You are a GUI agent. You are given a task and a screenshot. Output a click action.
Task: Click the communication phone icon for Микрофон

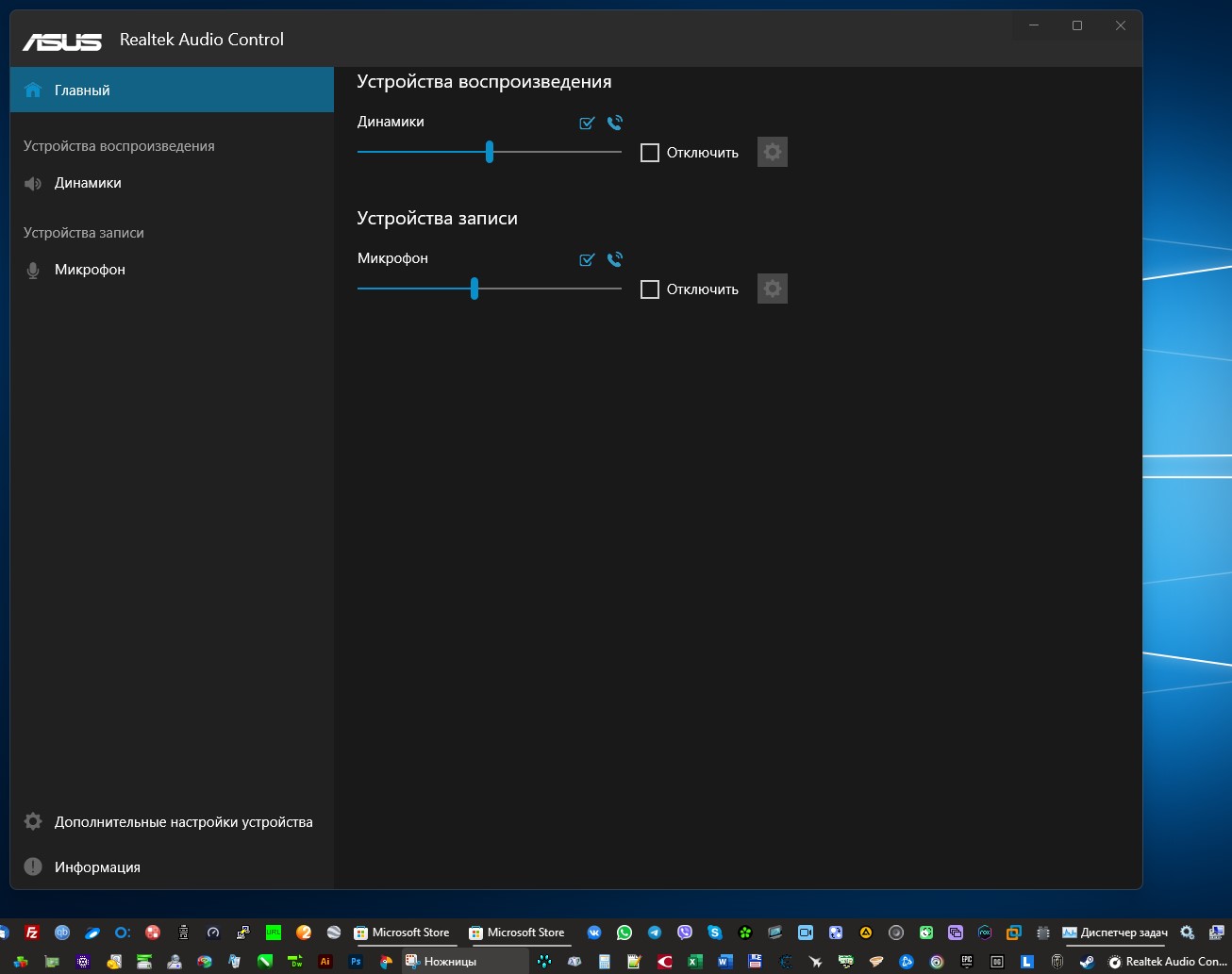[x=615, y=259]
